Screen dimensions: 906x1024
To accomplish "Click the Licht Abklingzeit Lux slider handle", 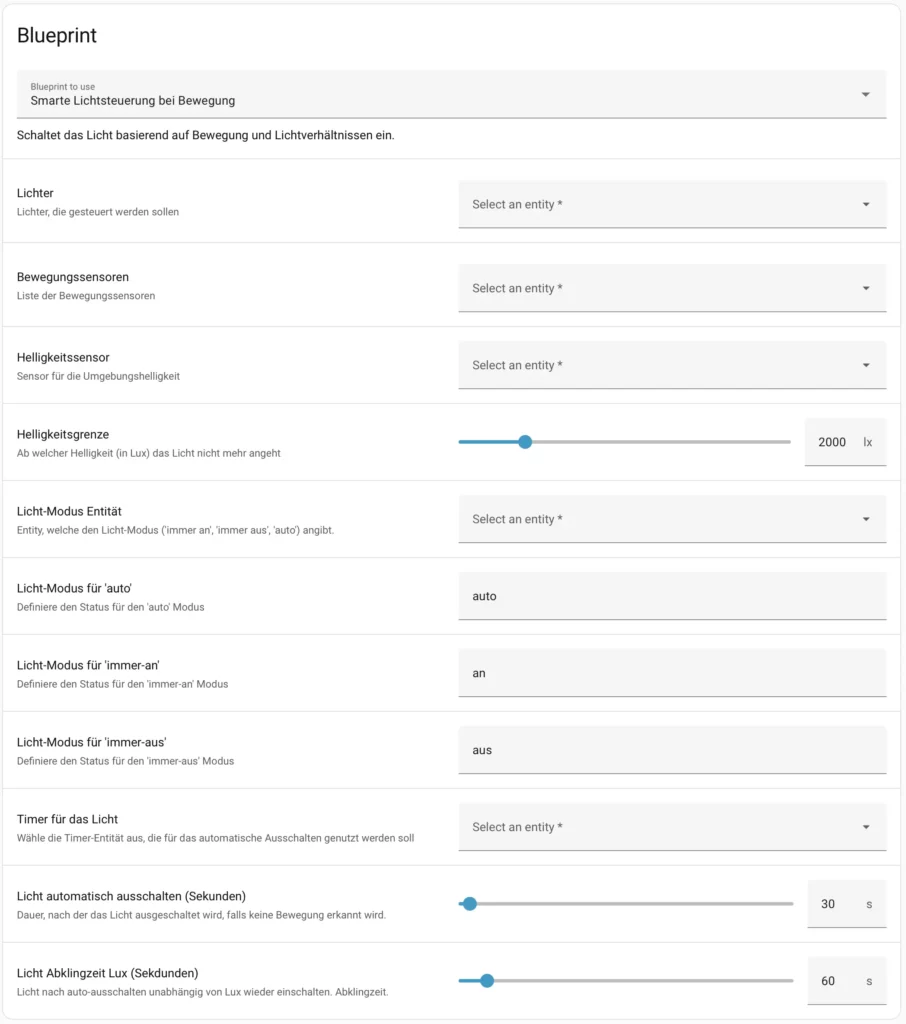I will (487, 981).
